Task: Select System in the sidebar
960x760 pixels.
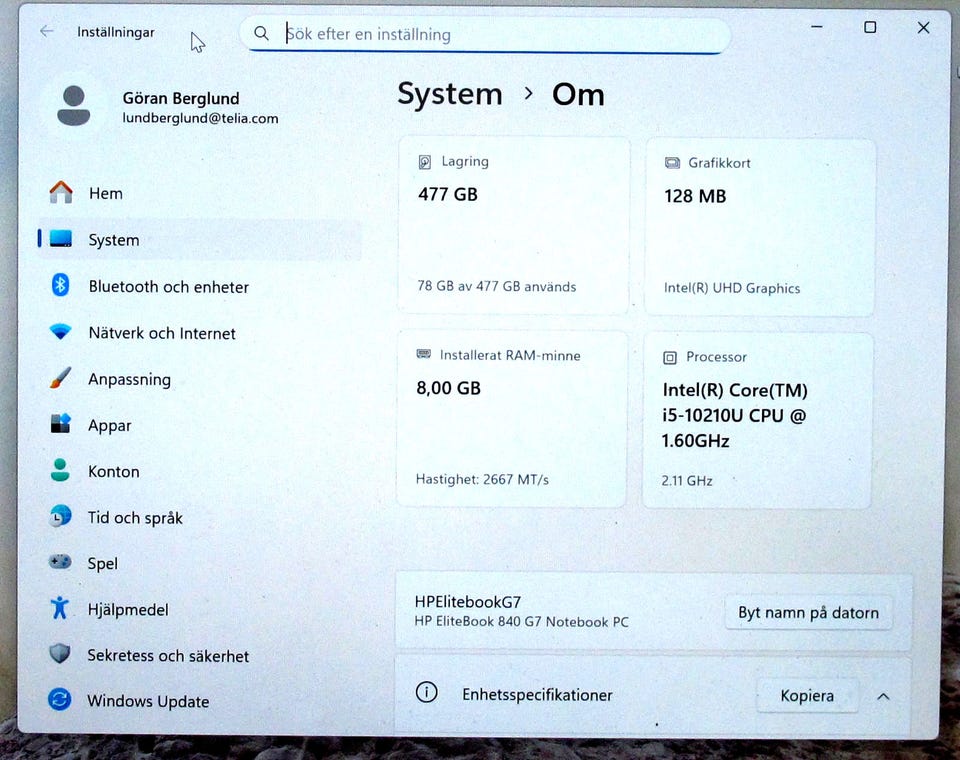Action: [x=200, y=239]
